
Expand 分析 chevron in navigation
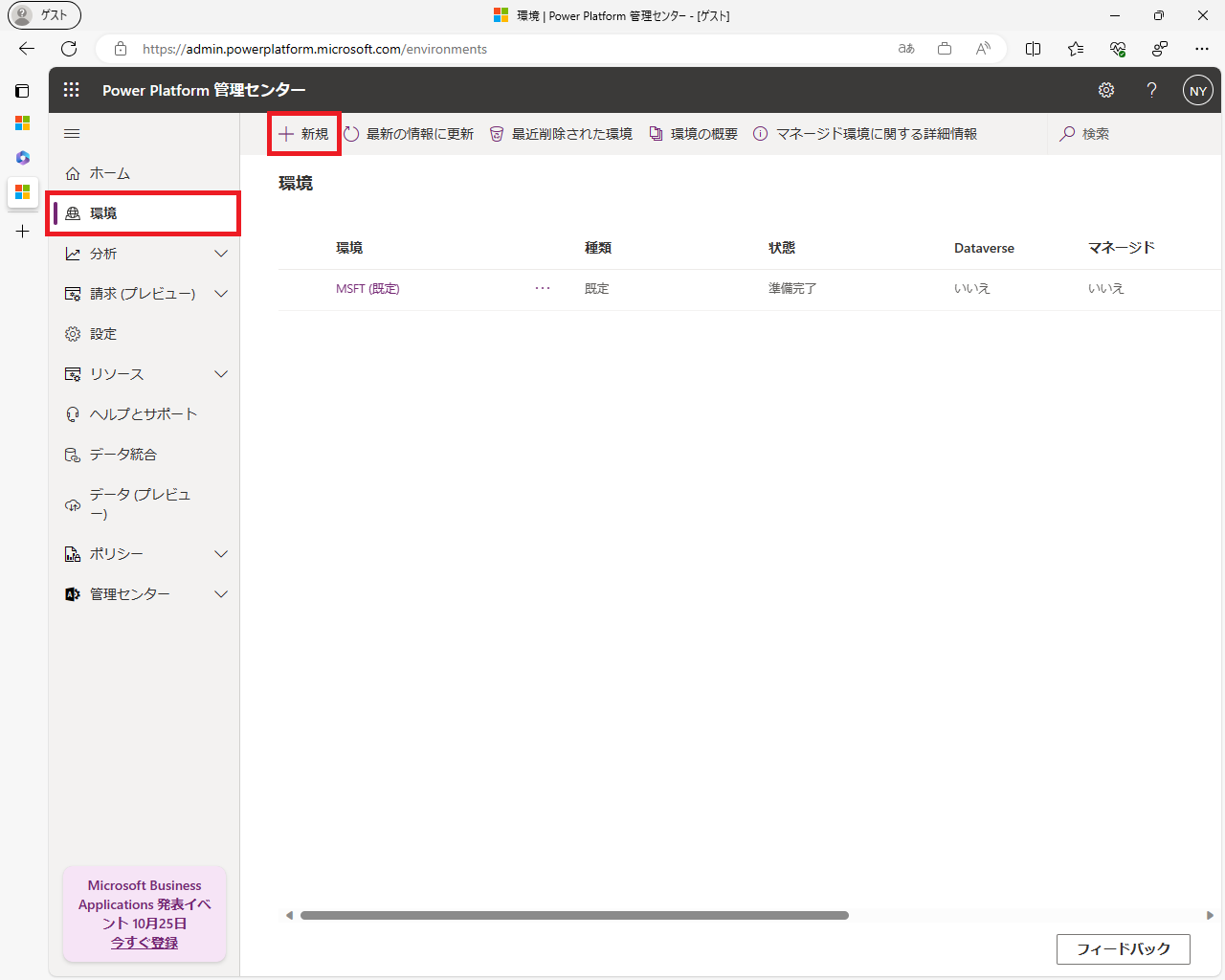[x=221, y=254]
